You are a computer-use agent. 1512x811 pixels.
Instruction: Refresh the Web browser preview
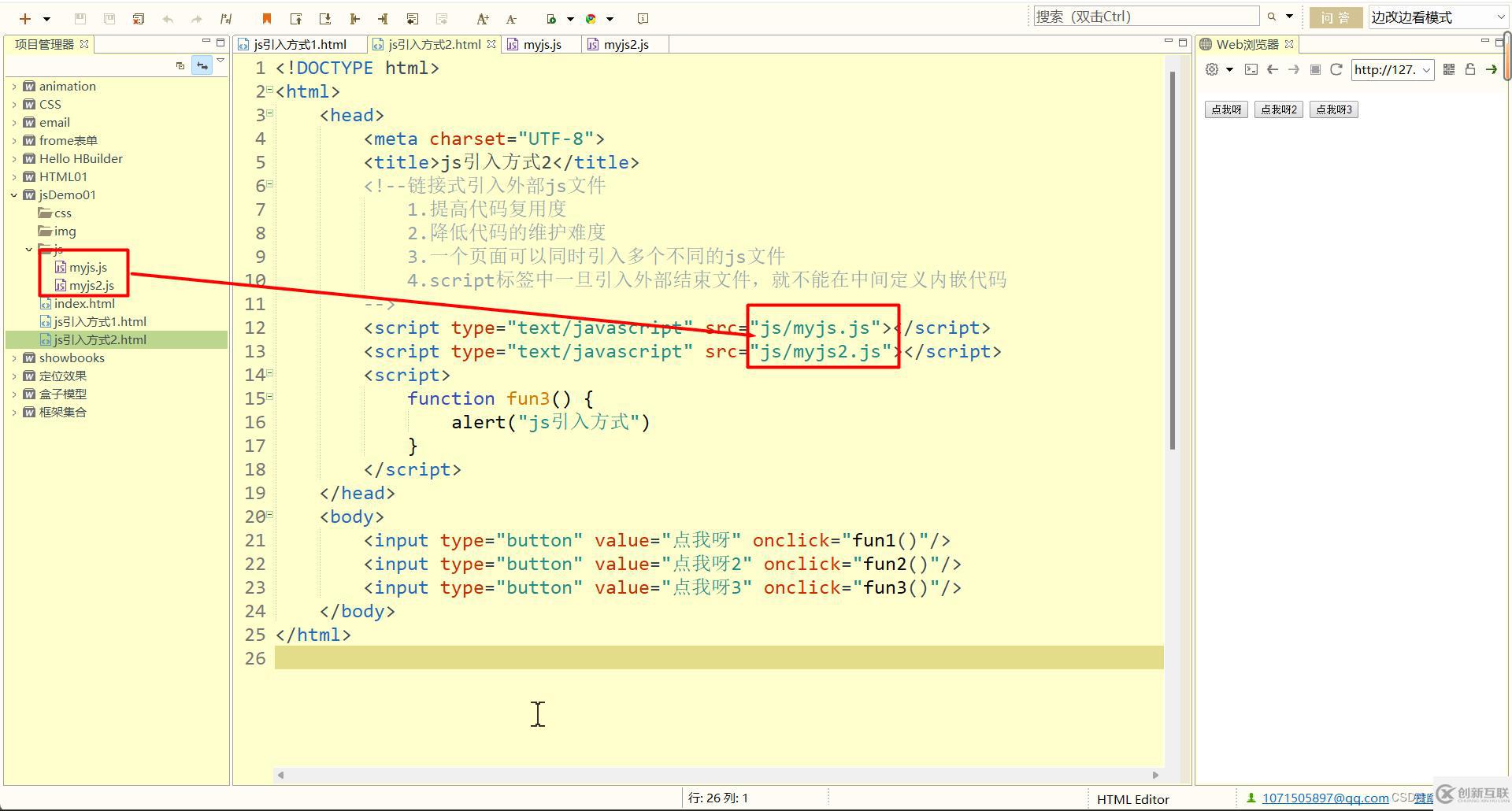click(1336, 69)
